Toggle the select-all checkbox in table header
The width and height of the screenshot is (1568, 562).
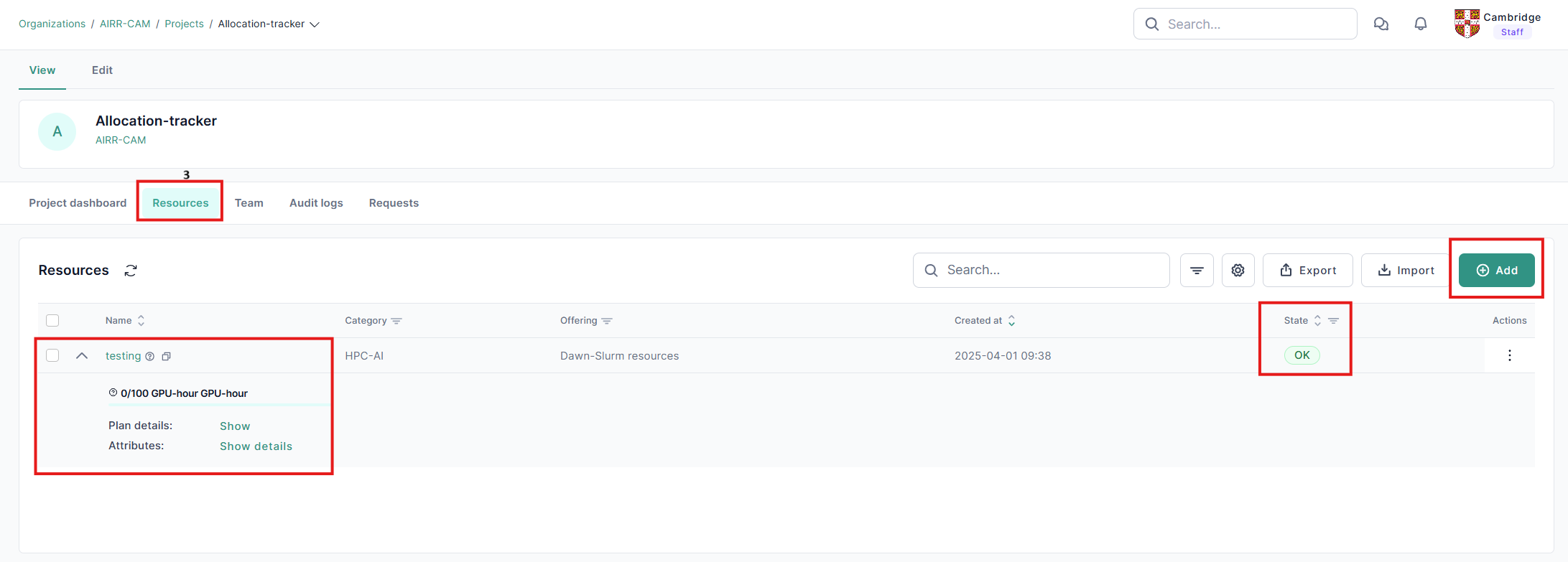click(x=52, y=321)
